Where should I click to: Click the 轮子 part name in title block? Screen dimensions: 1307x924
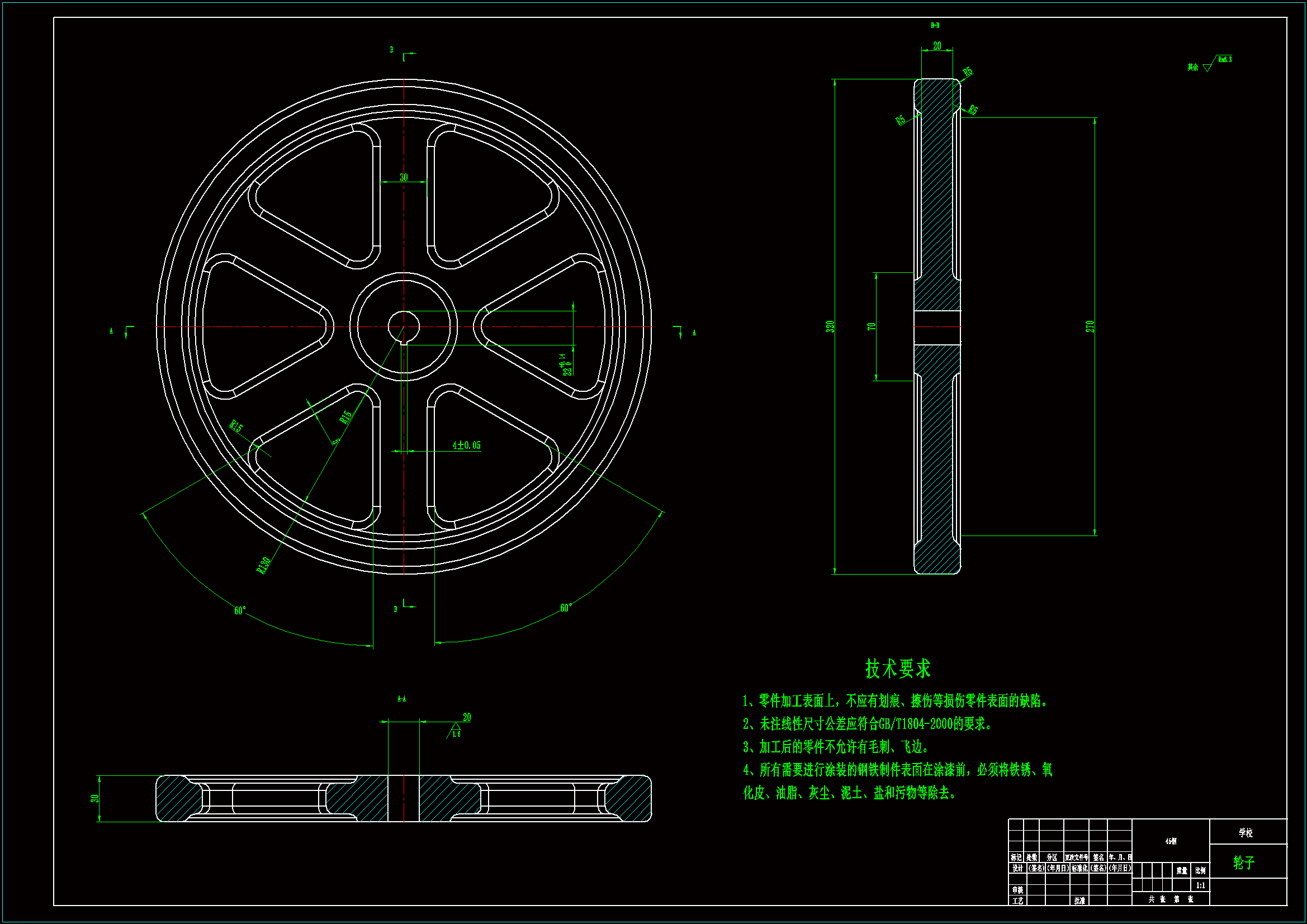pyautogui.click(x=1244, y=863)
